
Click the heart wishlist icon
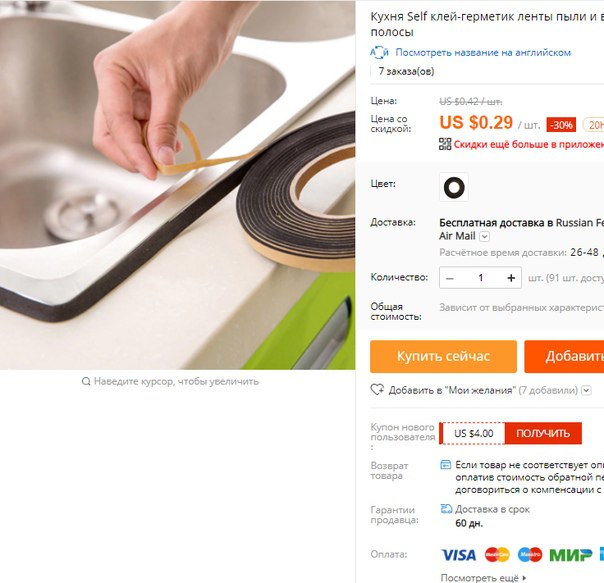click(x=377, y=390)
